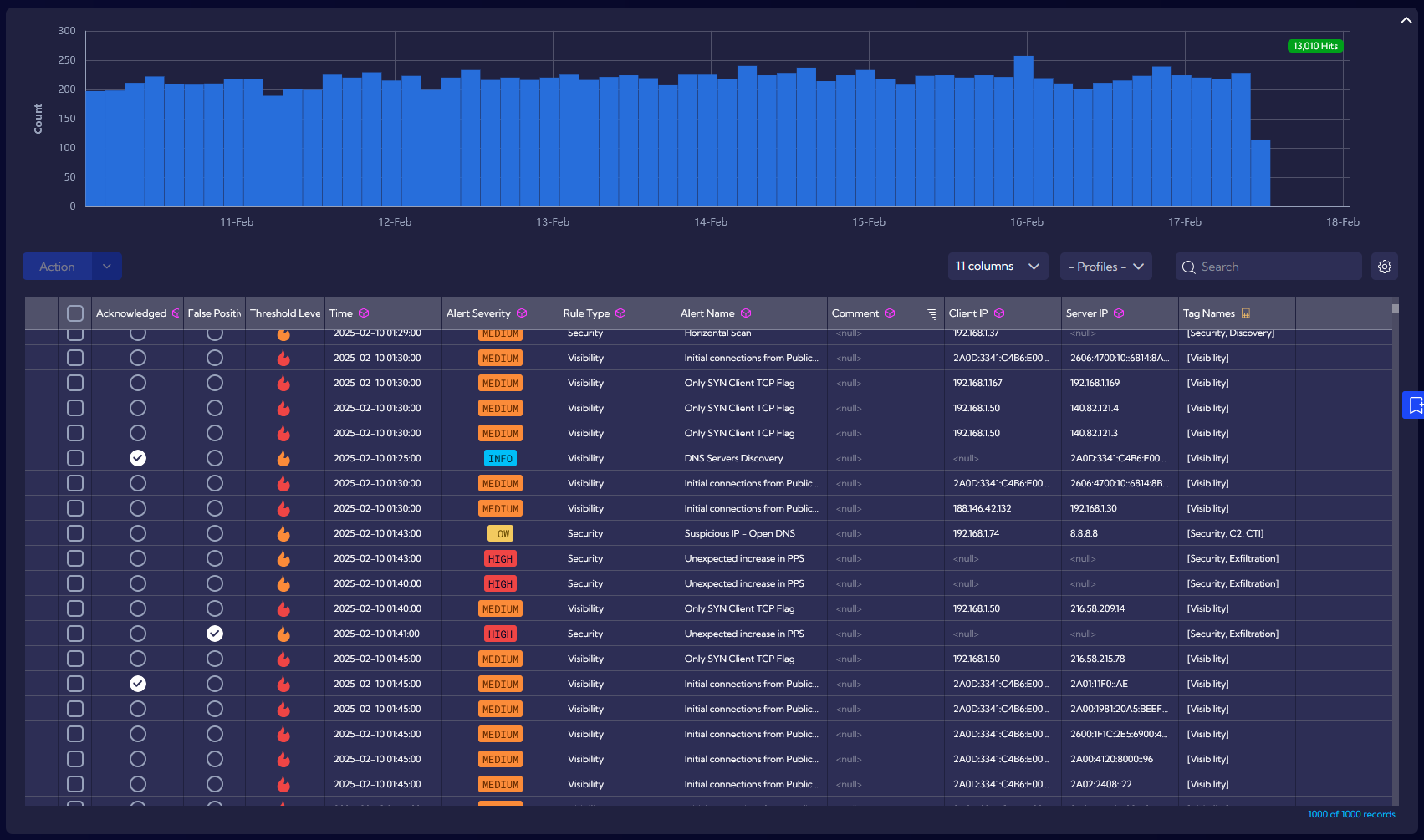This screenshot has width=1424, height=840.
Task: Unmark False Positive on 01:41:00 HIGH alert
Action: pyautogui.click(x=215, y=634)
